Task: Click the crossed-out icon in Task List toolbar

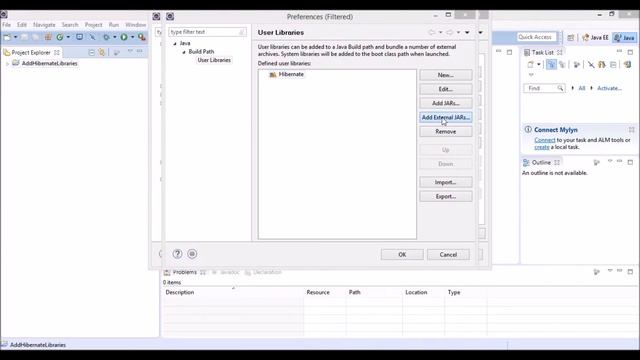Action: pos(591,64)
